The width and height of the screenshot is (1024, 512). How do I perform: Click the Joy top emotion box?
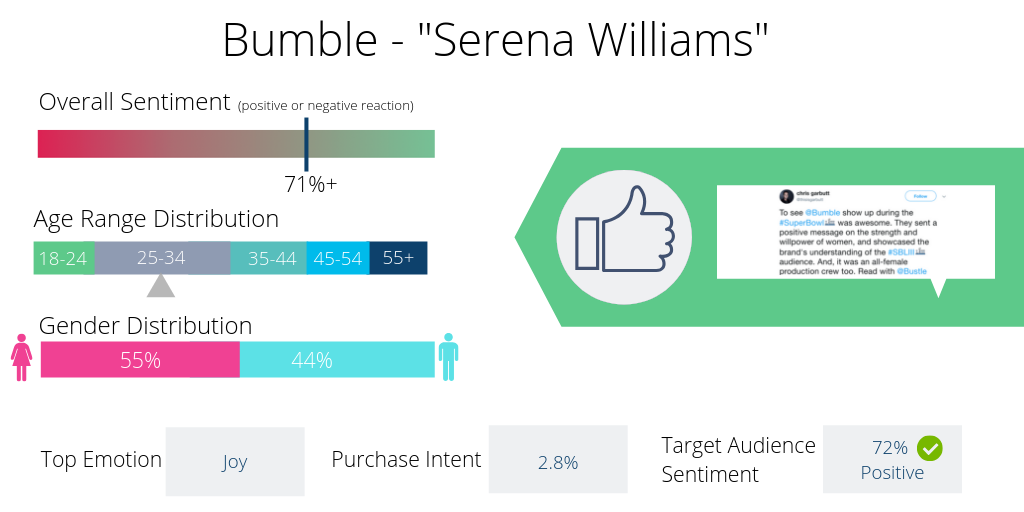point(235,461)
